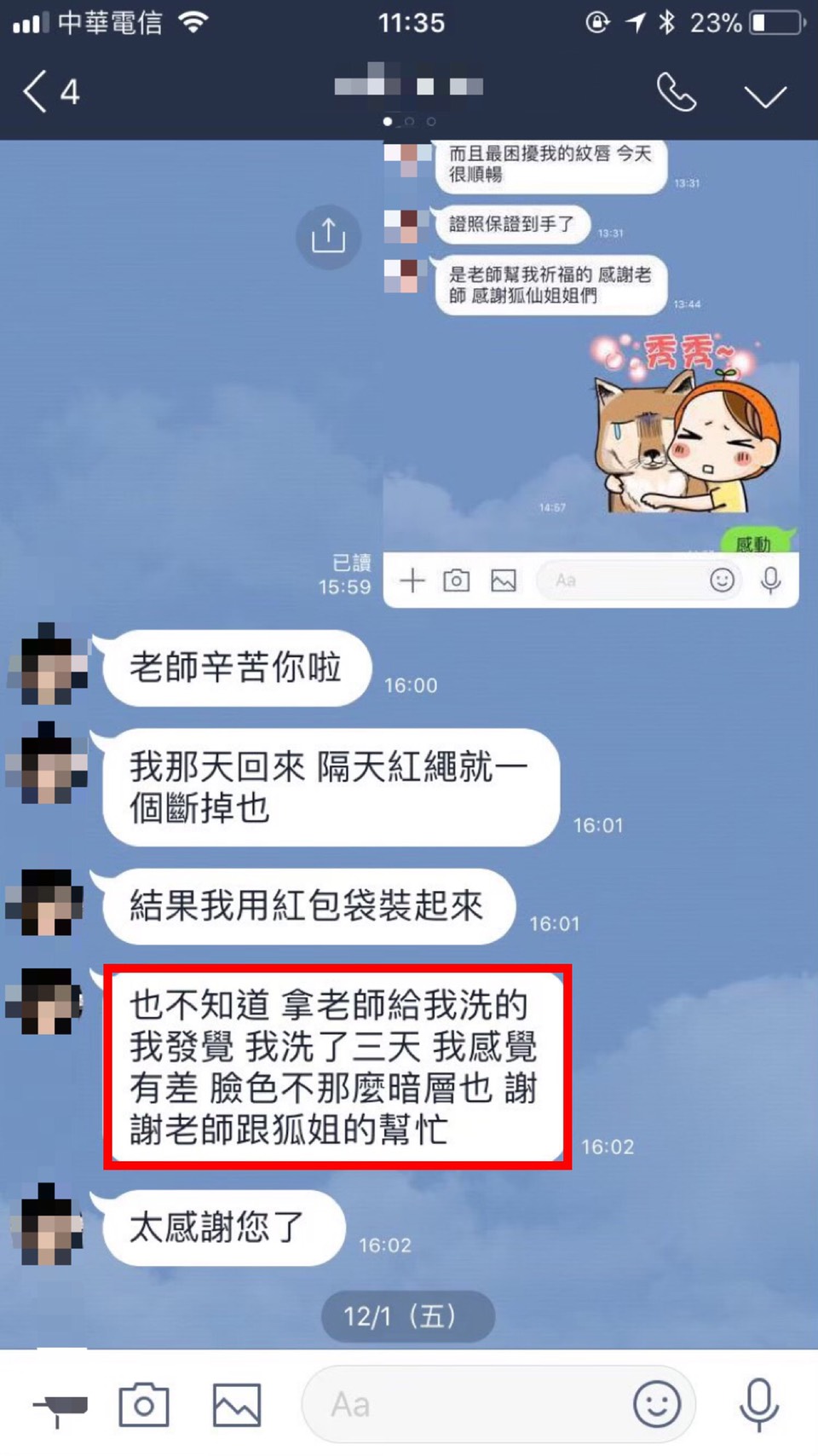Image resolution: width=818 pixels, height=1456 pixels.
Task: Open the photo gallery icon in bottom bar
Action: tap(237, 1405)
